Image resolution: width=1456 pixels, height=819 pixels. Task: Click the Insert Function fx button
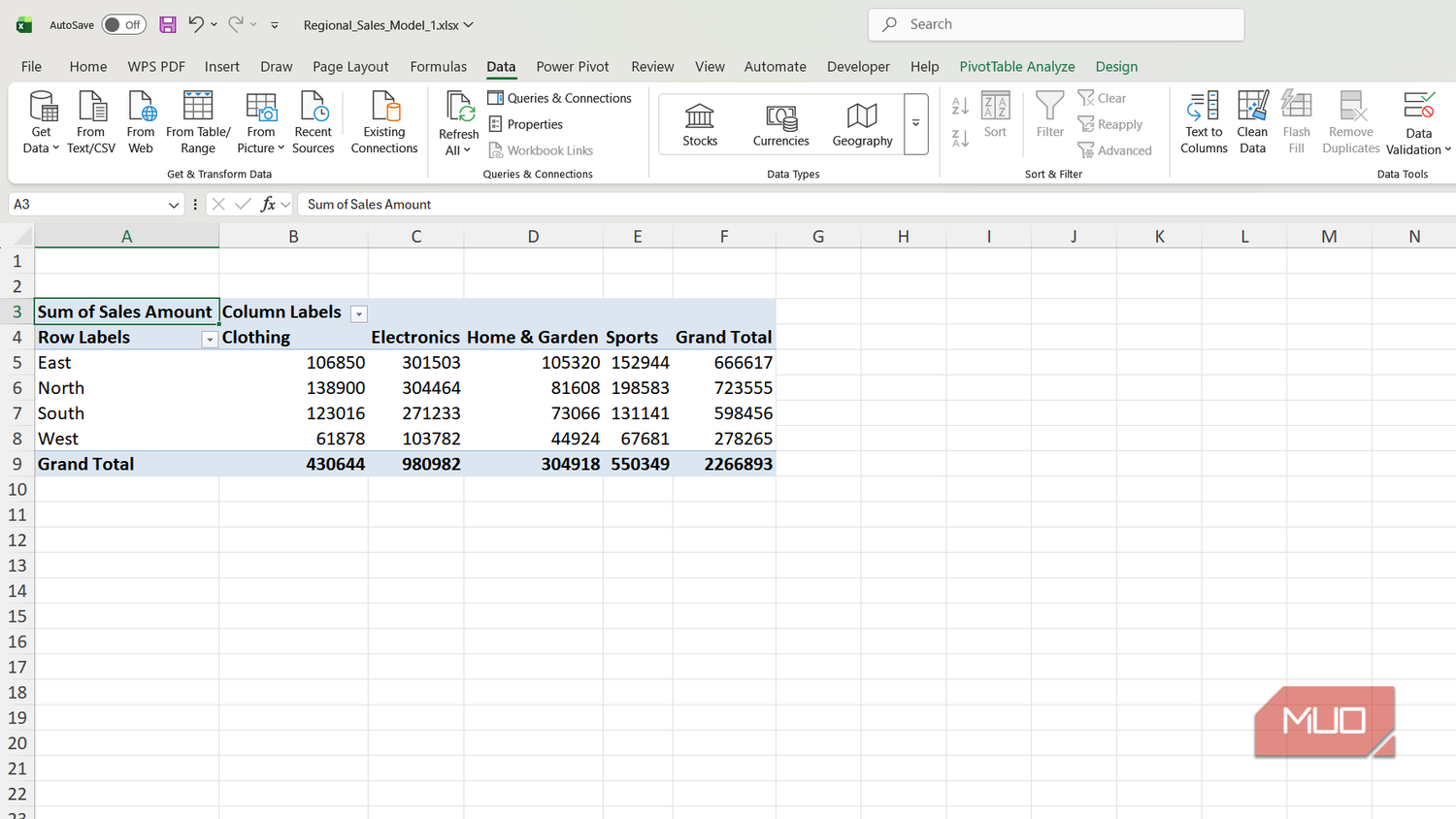pyautogui.click(x=268, y=205)
